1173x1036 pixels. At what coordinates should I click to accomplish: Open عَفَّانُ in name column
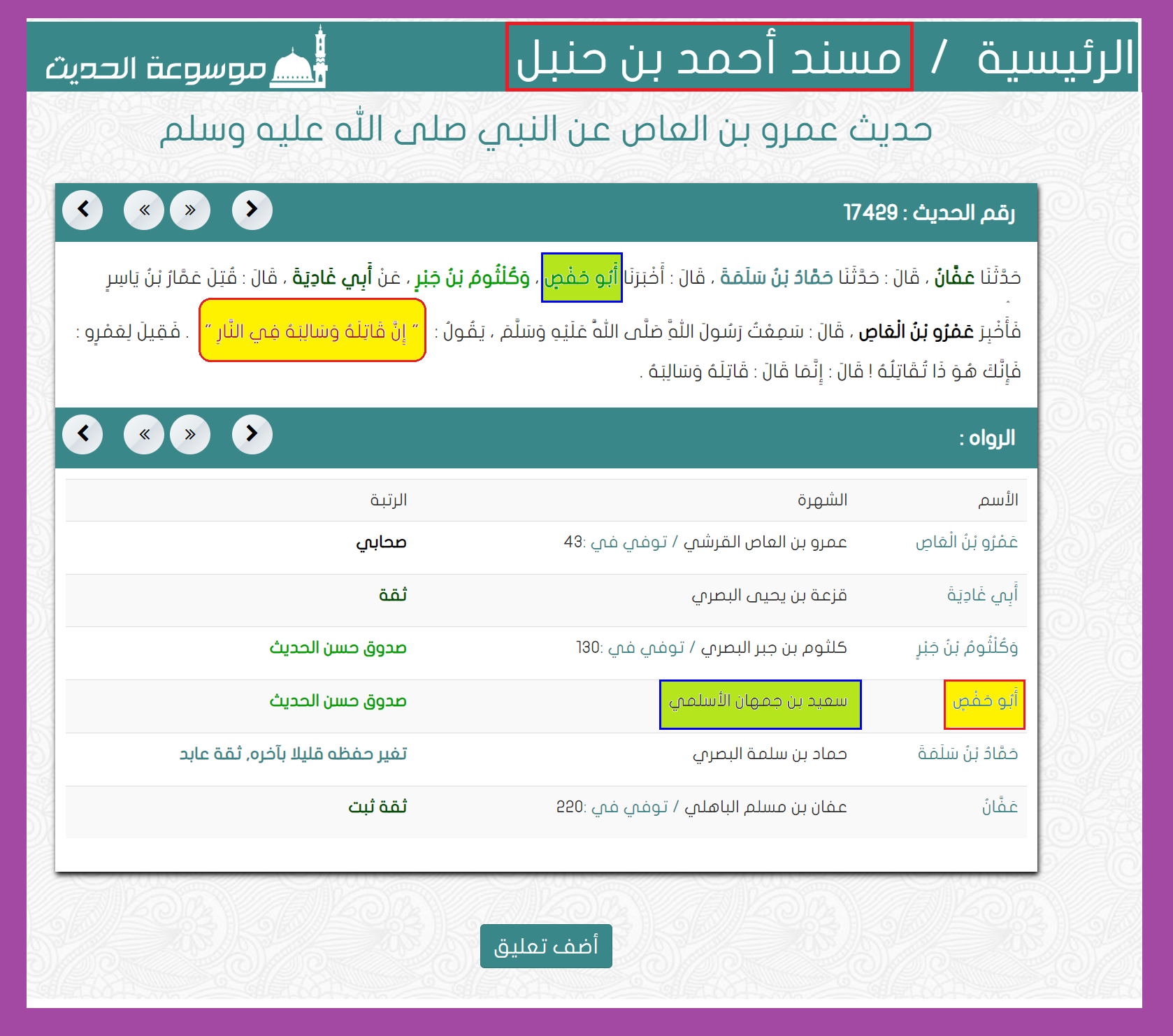[1000, 807]
